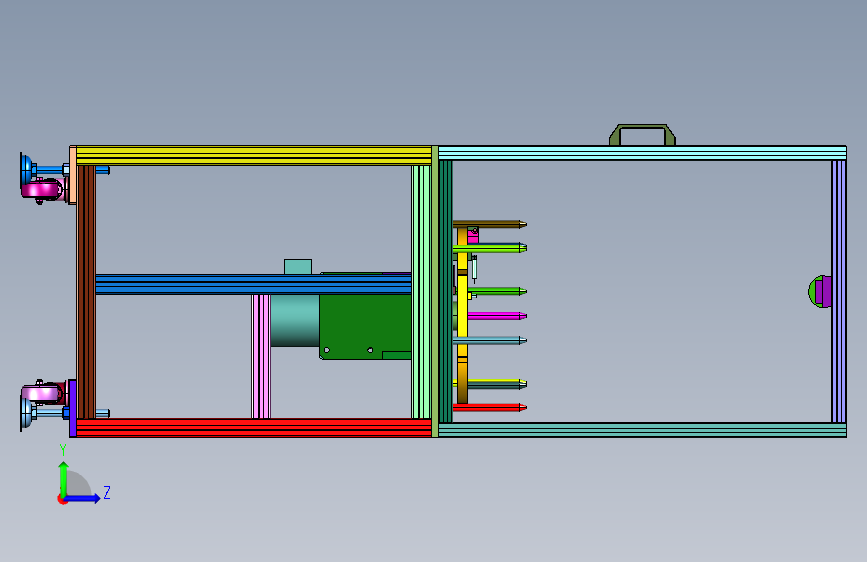Select the magenta horizontal pin
The height and width of the screenshot is (562, 867).
tap(497, 316)
